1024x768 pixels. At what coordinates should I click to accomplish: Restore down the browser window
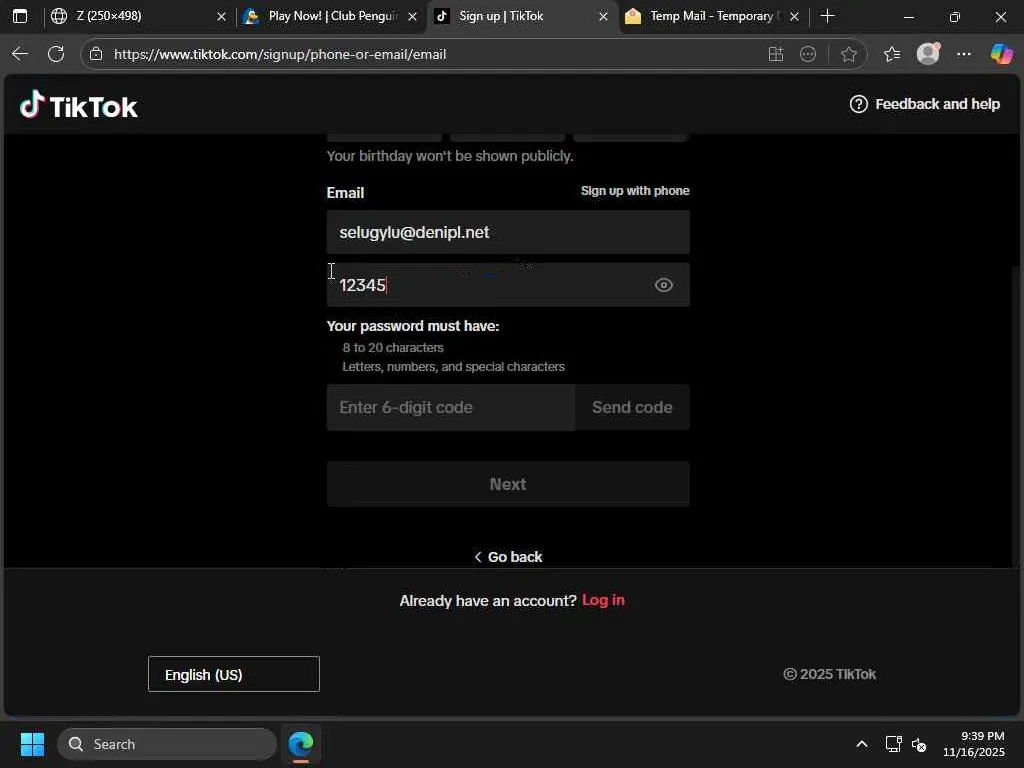pos(955,16)
